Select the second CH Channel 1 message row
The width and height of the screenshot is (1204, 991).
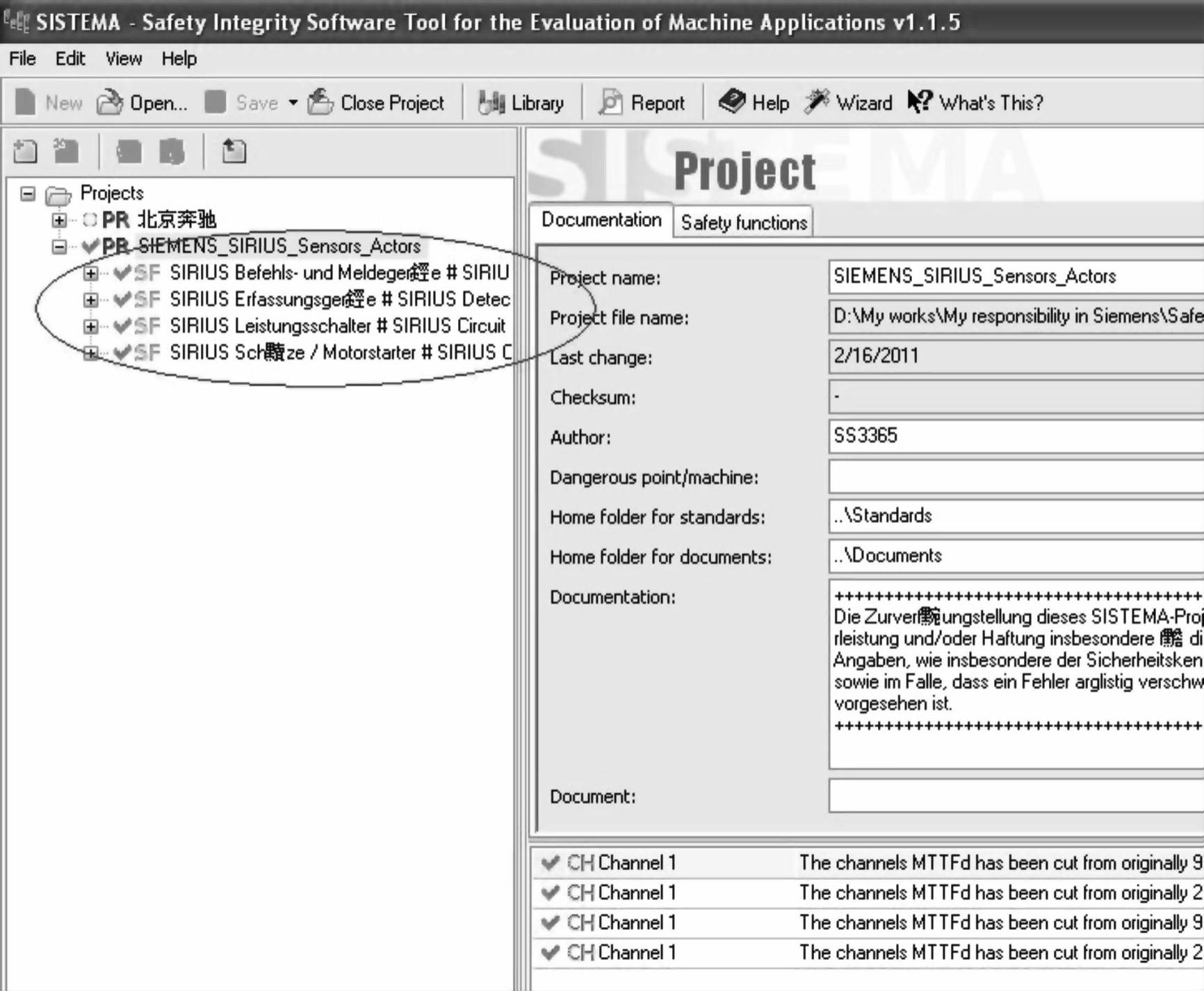pos(868,893)
